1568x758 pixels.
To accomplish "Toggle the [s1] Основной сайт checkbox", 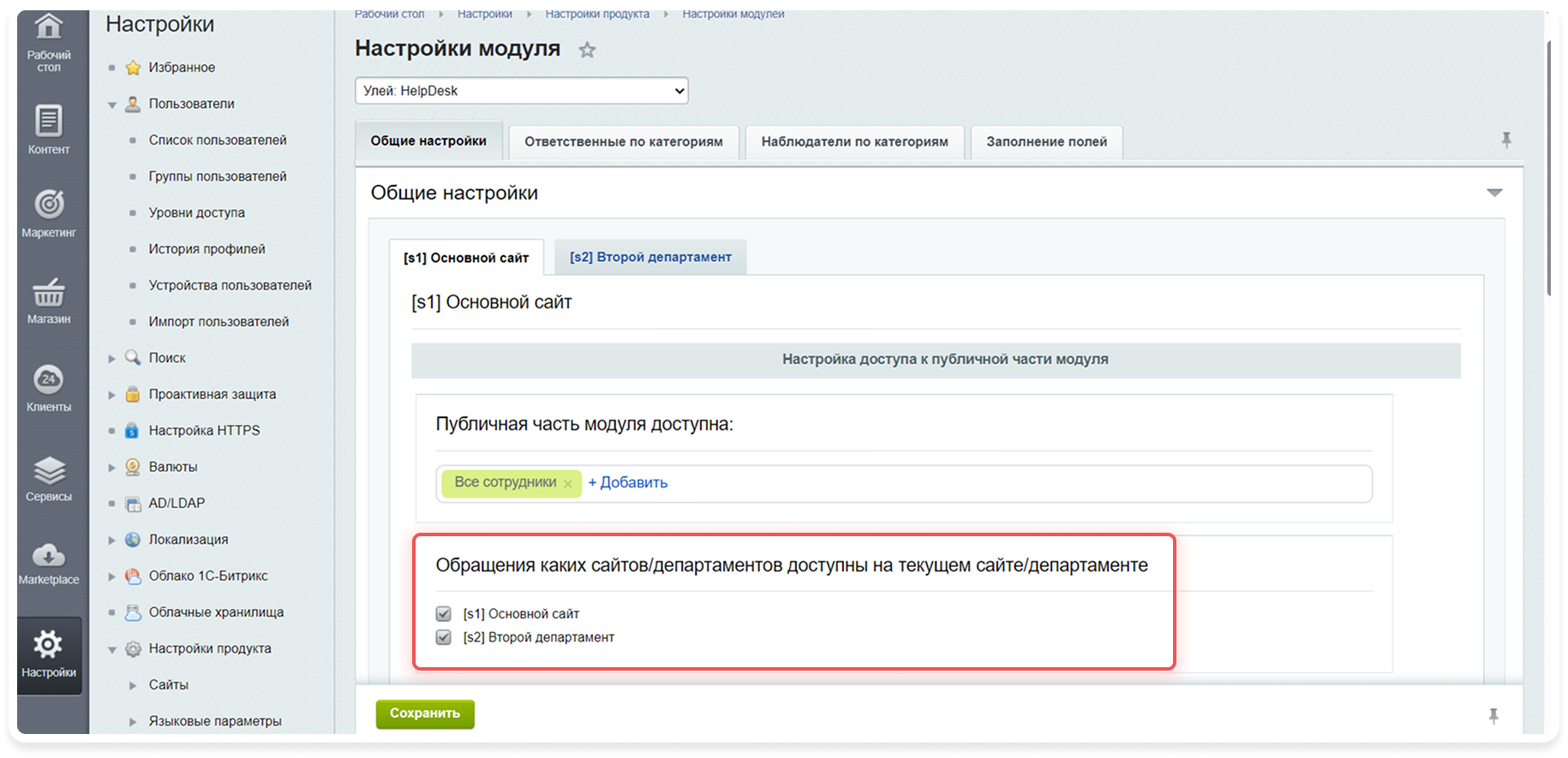I will [444, 614].
